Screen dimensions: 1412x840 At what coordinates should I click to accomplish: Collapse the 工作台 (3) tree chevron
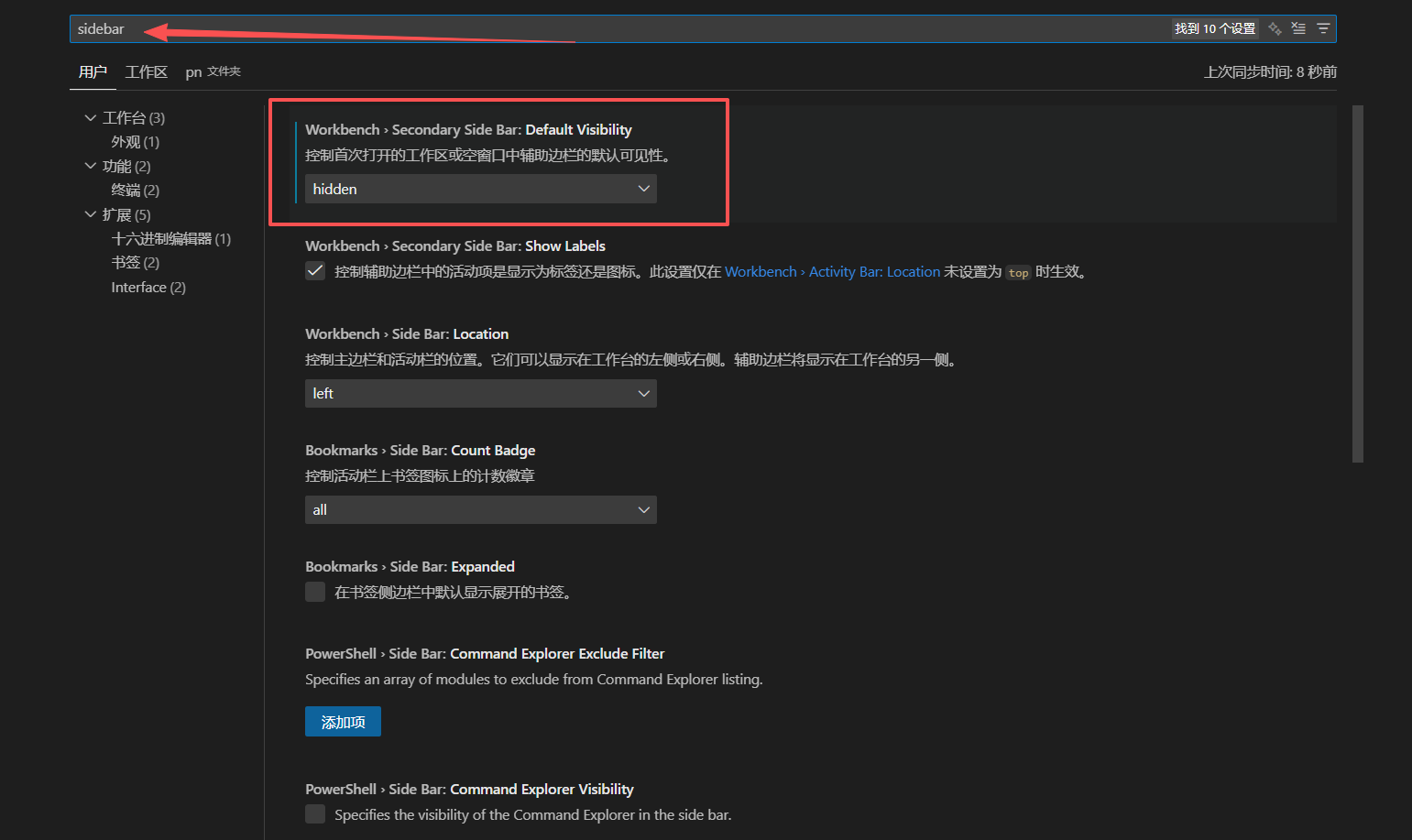click(90, 117)
